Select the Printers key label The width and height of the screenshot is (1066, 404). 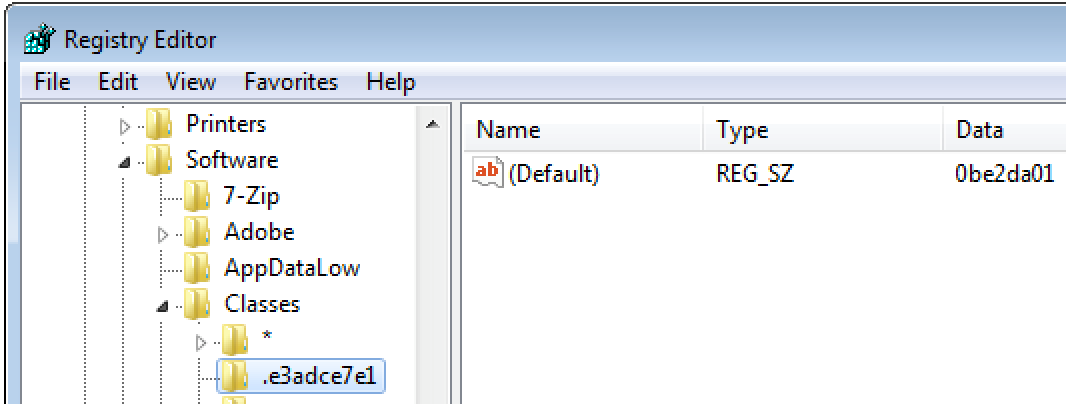(x=226, y=124)
